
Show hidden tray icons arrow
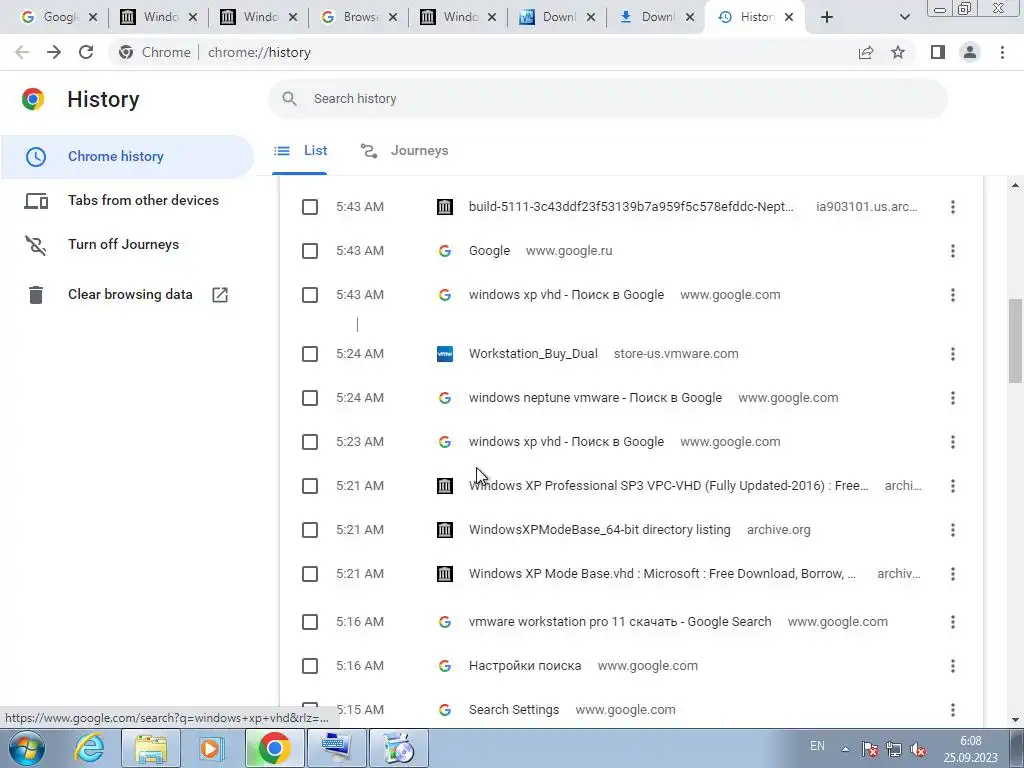(845, 749)
